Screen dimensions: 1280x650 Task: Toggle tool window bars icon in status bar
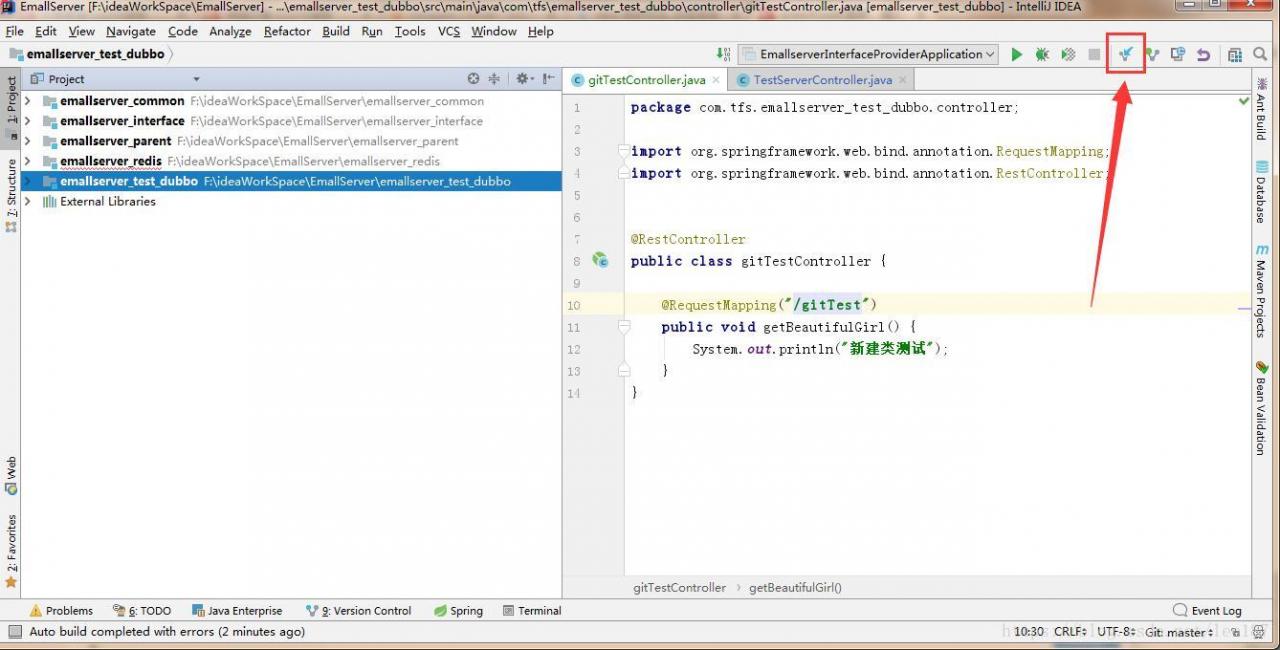click(x=14, y=632)
